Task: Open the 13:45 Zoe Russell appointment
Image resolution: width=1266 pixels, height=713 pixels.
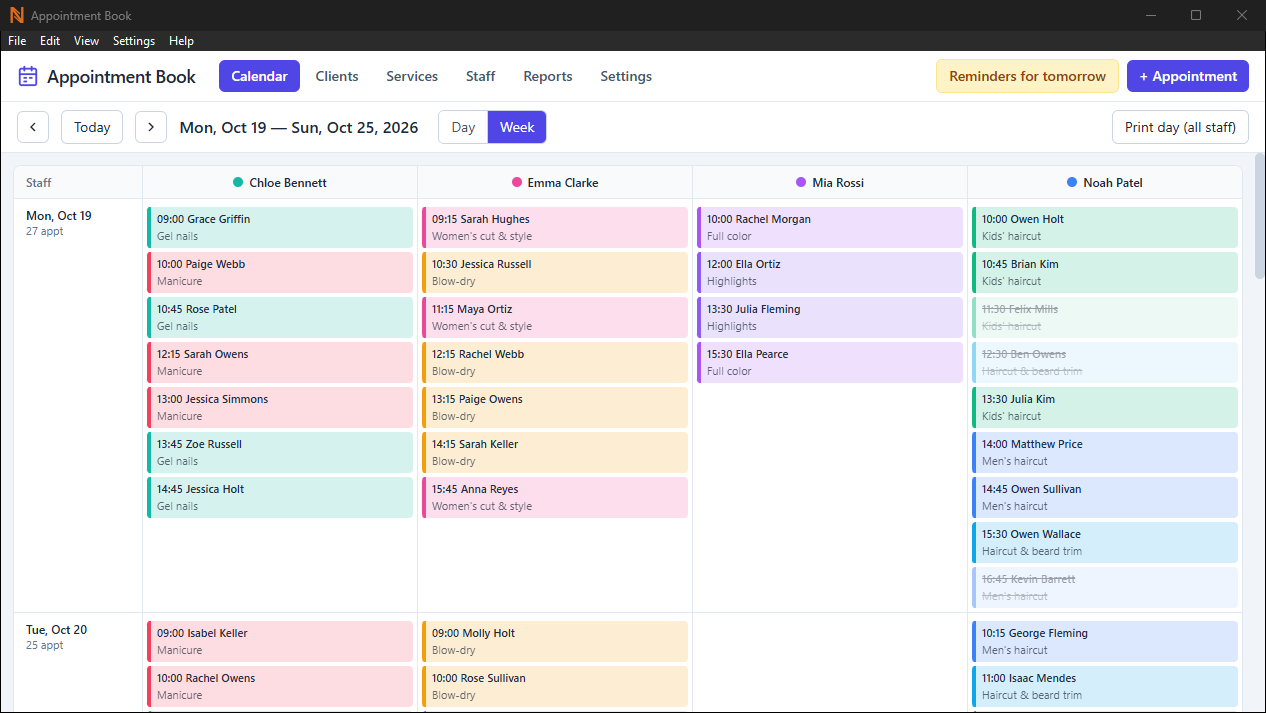Action: (280, 452)
